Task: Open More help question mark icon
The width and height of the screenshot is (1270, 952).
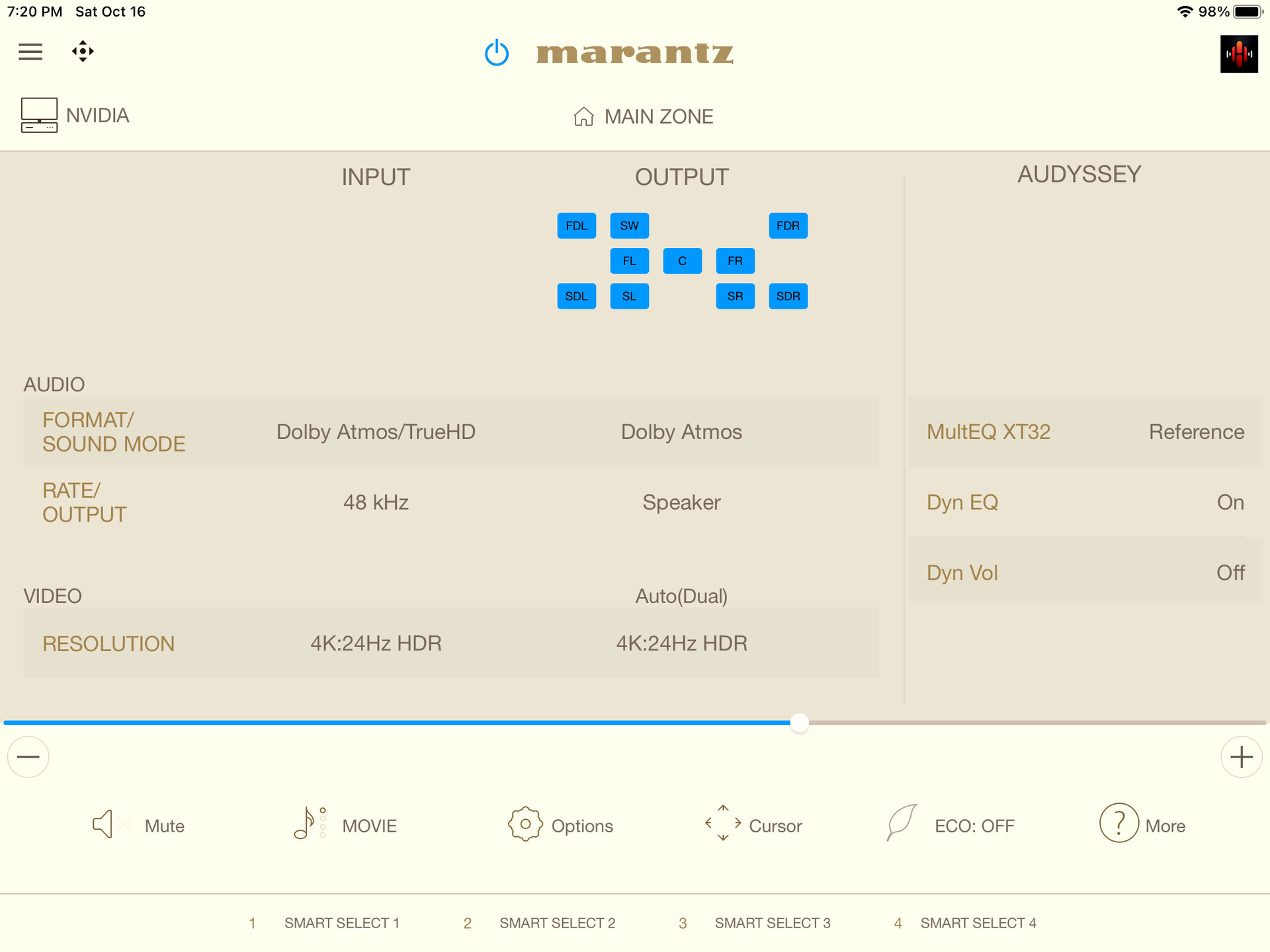Action: pos(1119,824)
